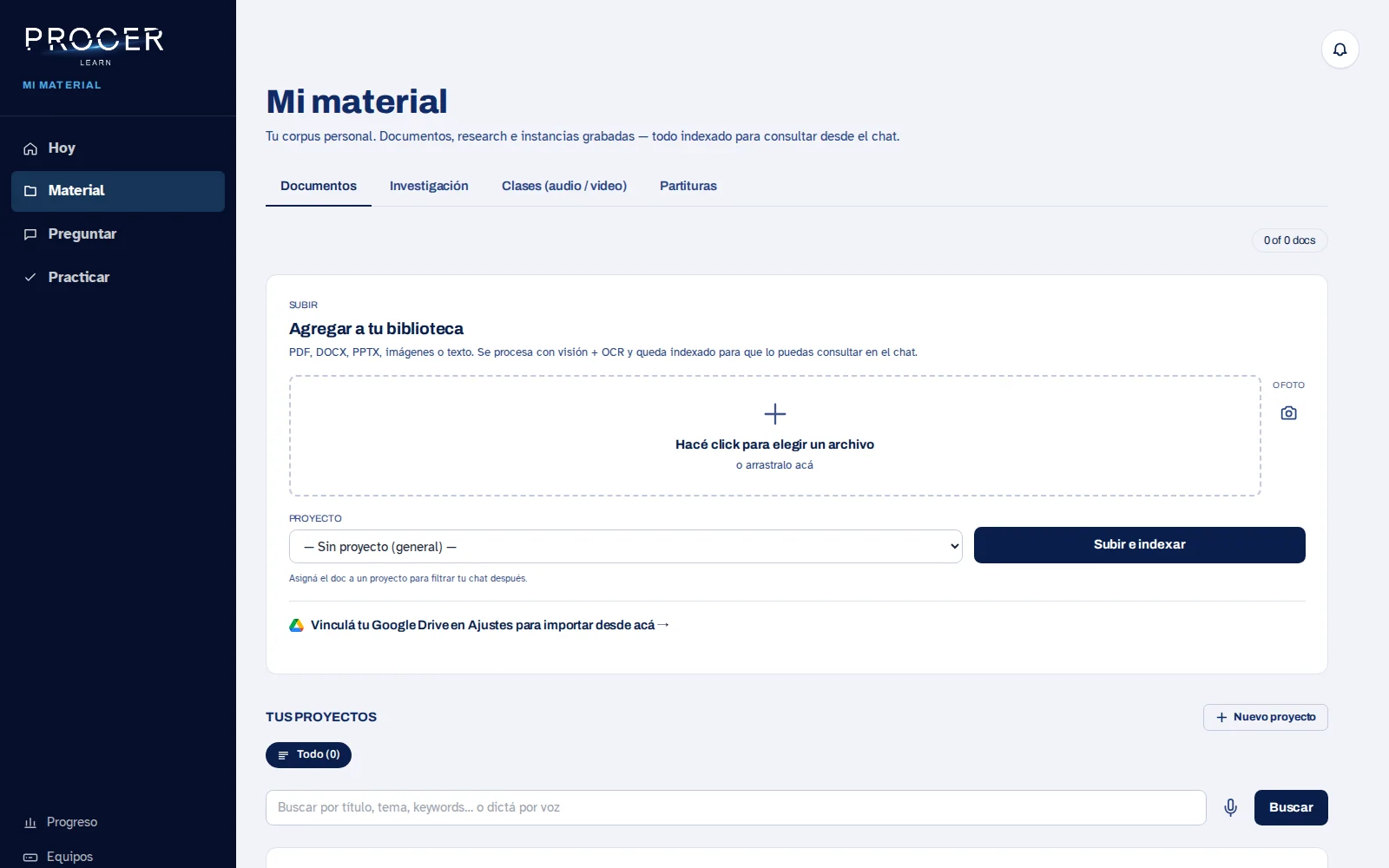Click the Buscar button
Image resolution: width=1389 pixels, height=868 pixels.
pyautogui.click(x=1291, y=807)
